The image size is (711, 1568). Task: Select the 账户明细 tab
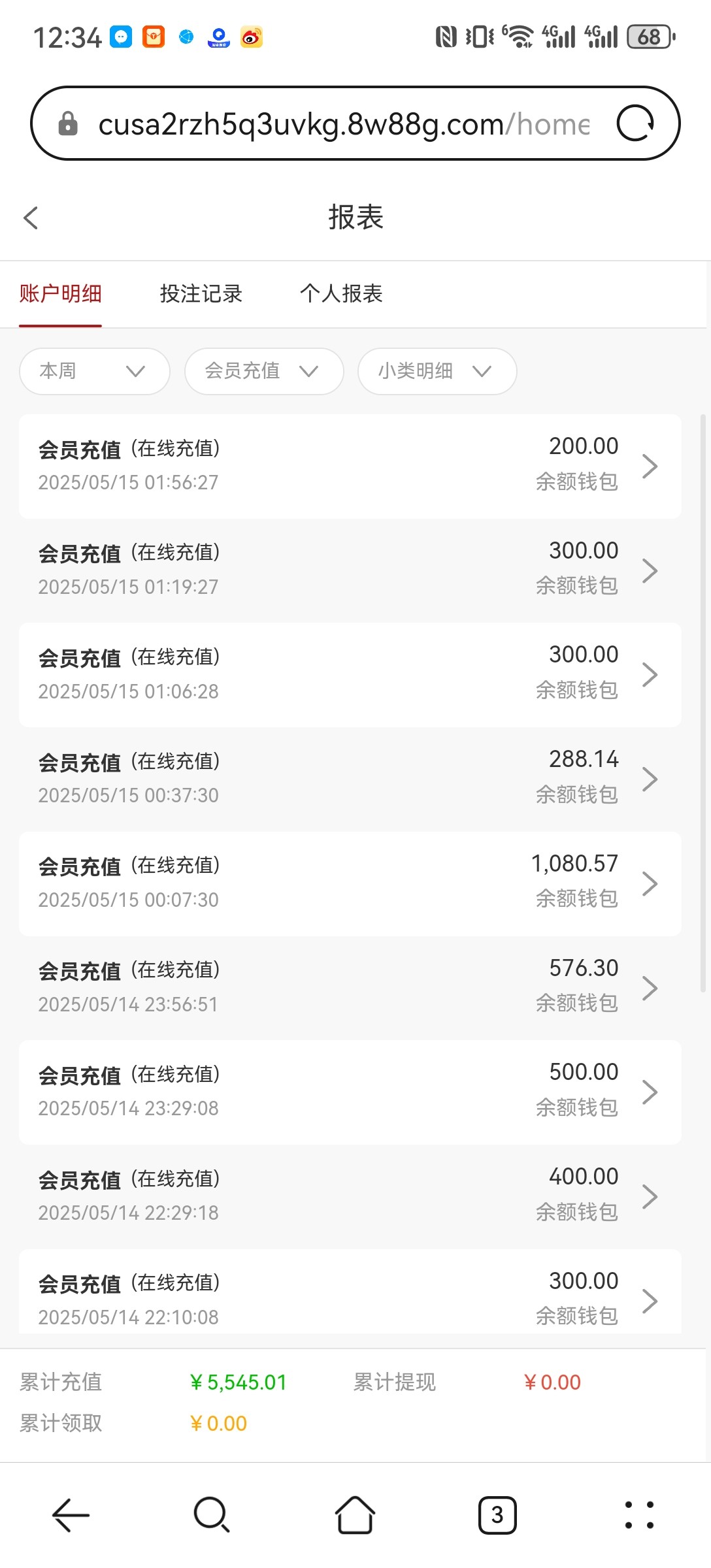click(61, 294)
